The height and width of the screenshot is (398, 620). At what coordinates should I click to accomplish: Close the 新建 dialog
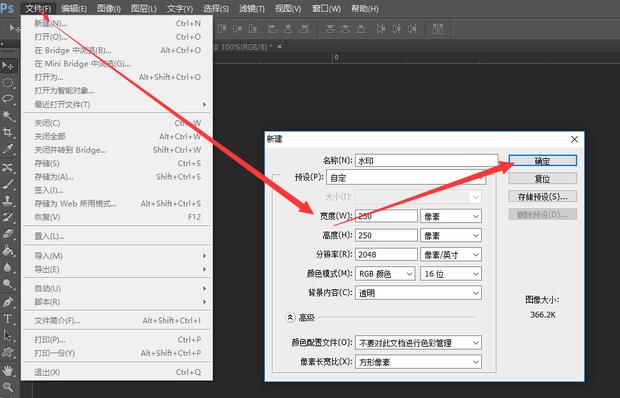574,139
